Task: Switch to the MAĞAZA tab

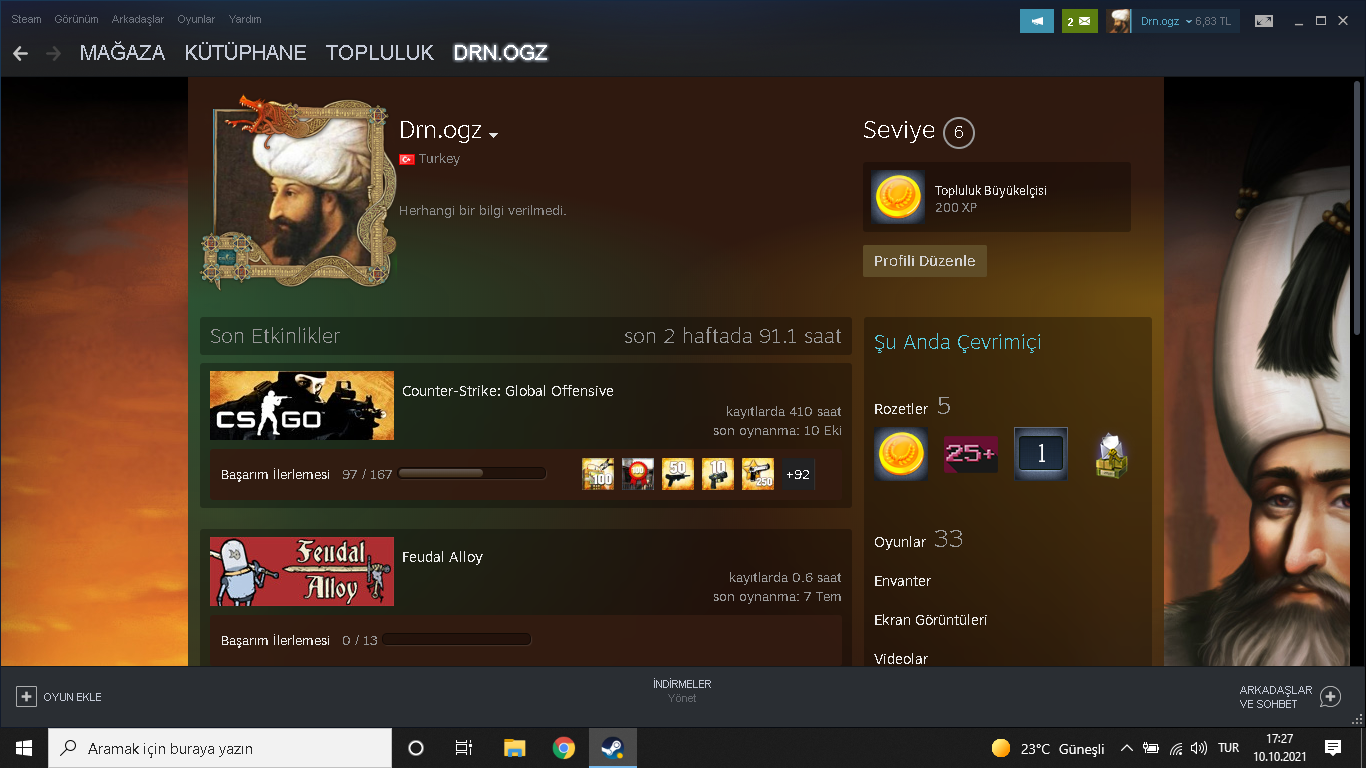Action: [122, 53]
